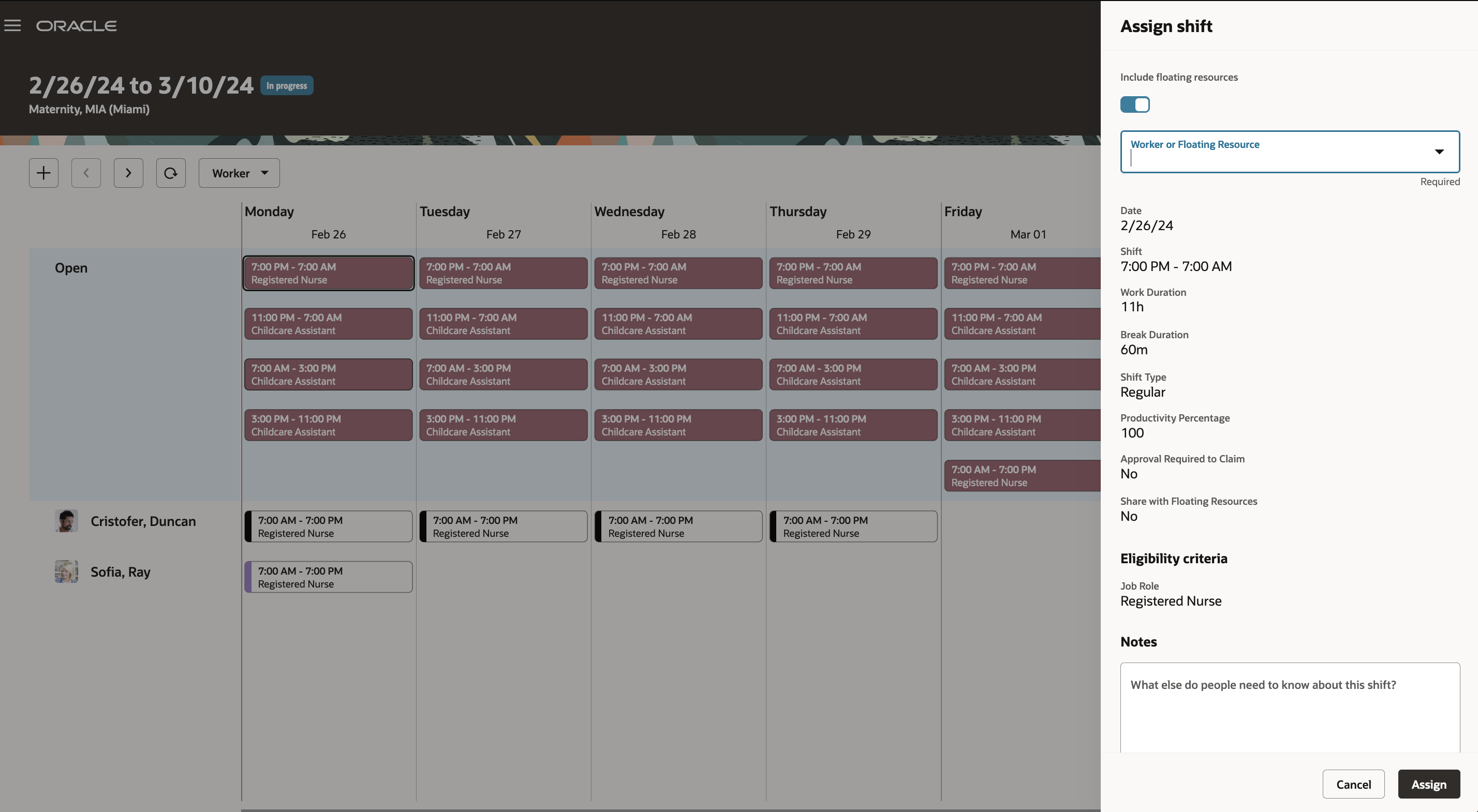Open Cristofer Duncan's Thursday shift
The width and height of the screenshot is (1478, 812).
point(853,527)
